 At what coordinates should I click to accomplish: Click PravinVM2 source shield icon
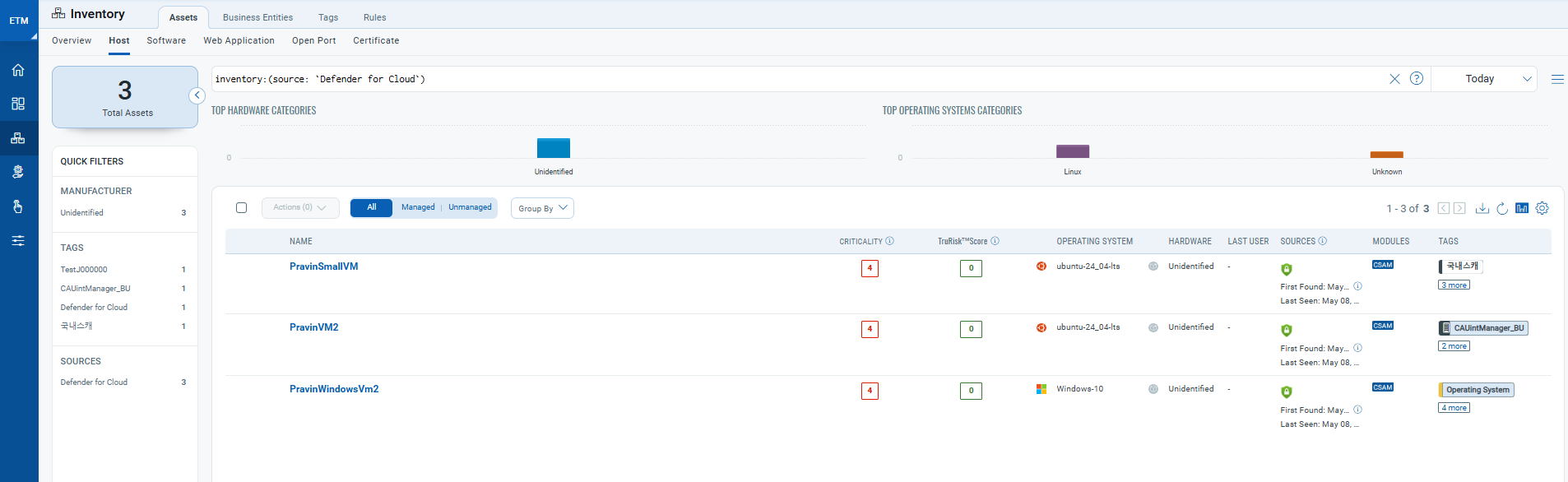click(1287, 330)
